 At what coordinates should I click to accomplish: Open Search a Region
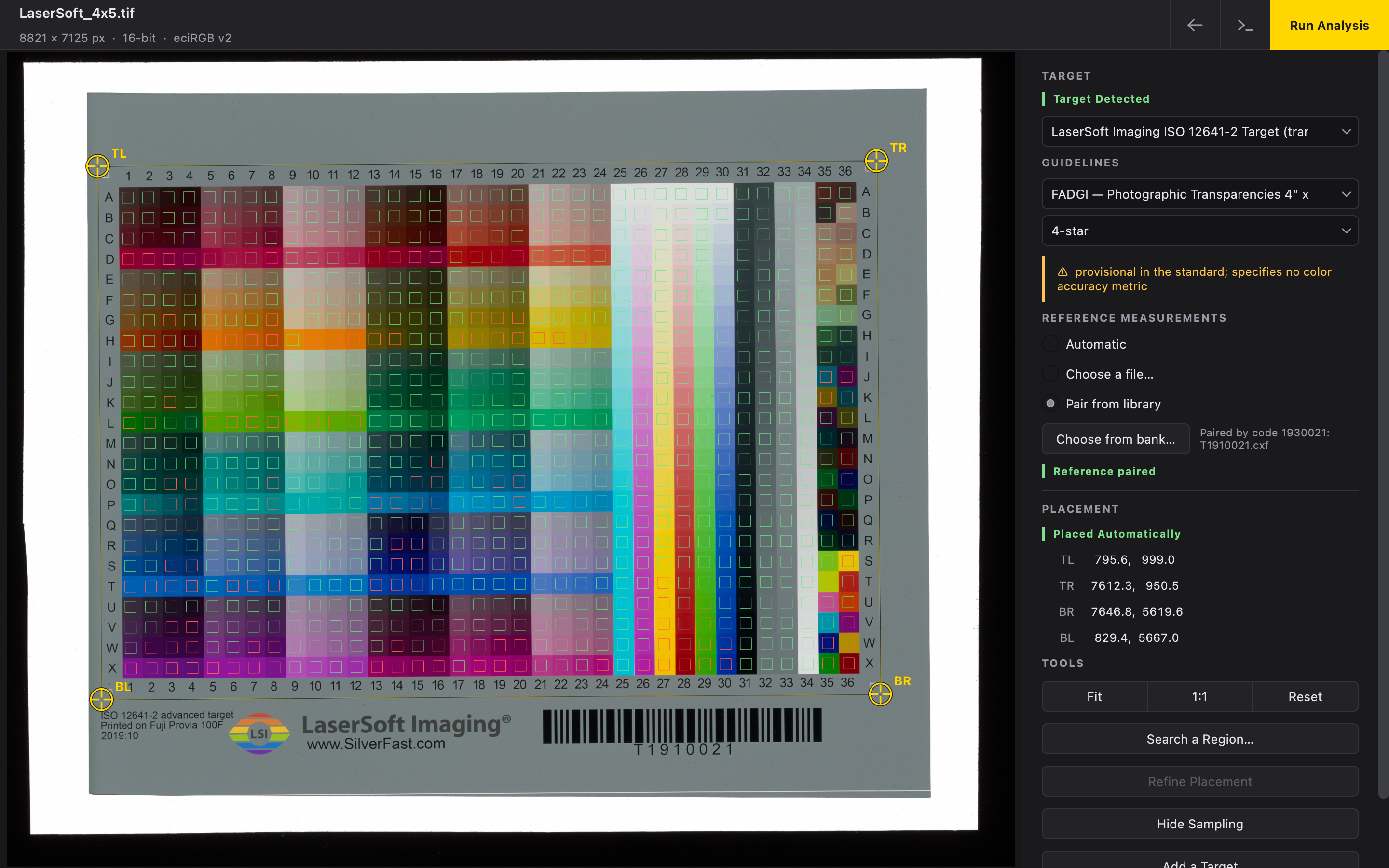(x=1199, y=739)
